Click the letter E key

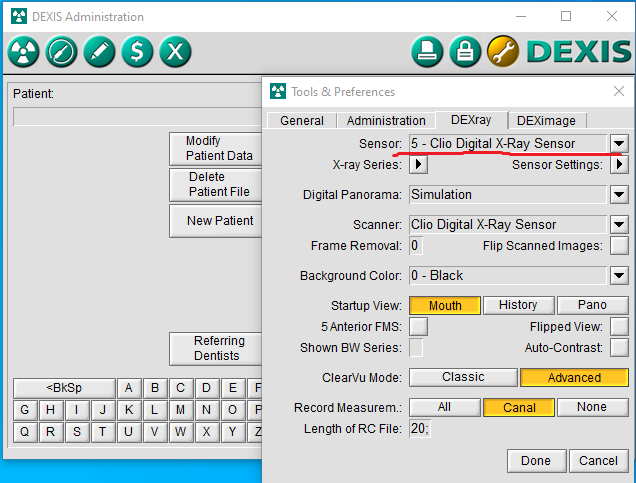tap(232, 388)
